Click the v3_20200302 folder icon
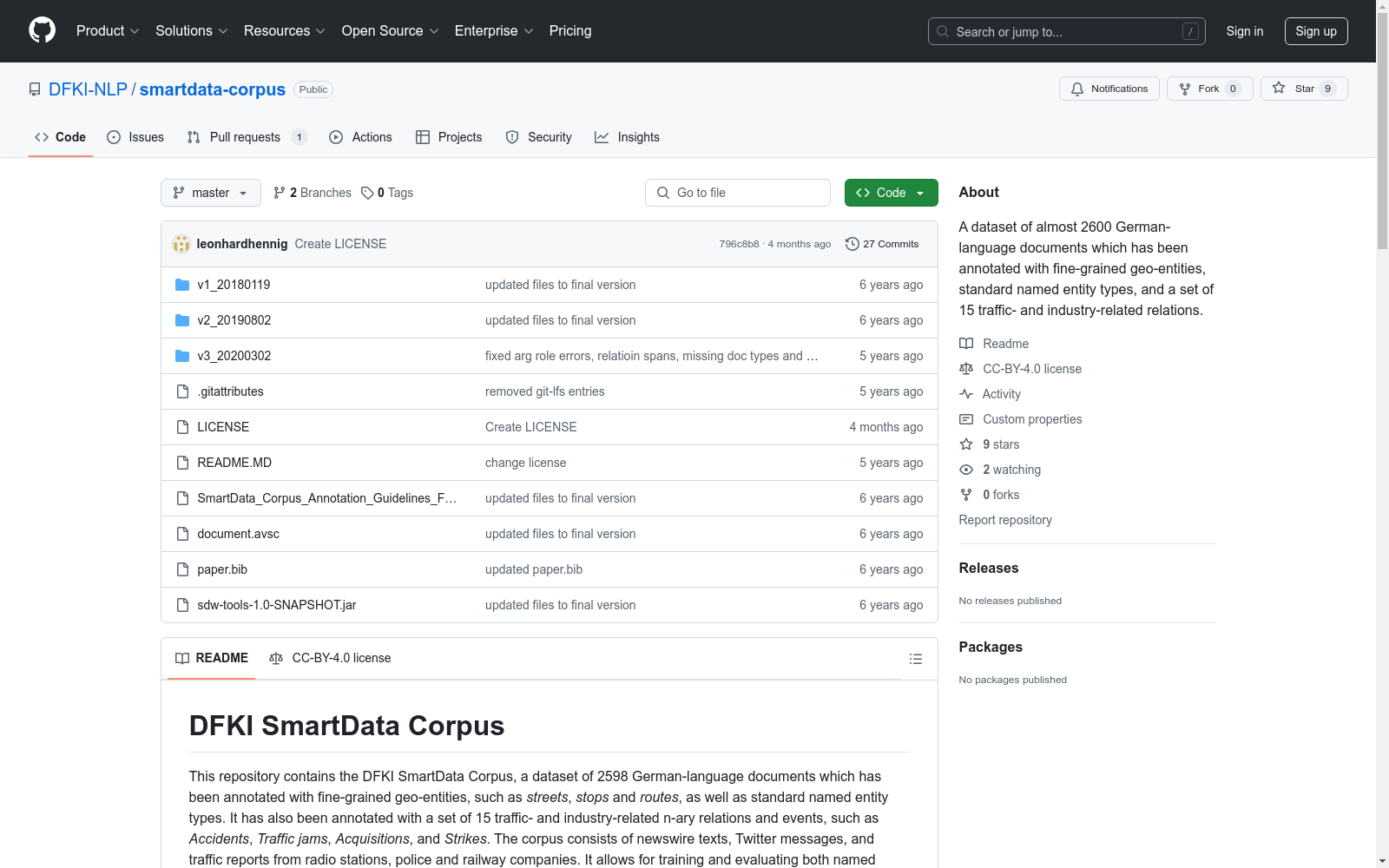The width and height of the screenshot is (1389, 868). [182, 356]
